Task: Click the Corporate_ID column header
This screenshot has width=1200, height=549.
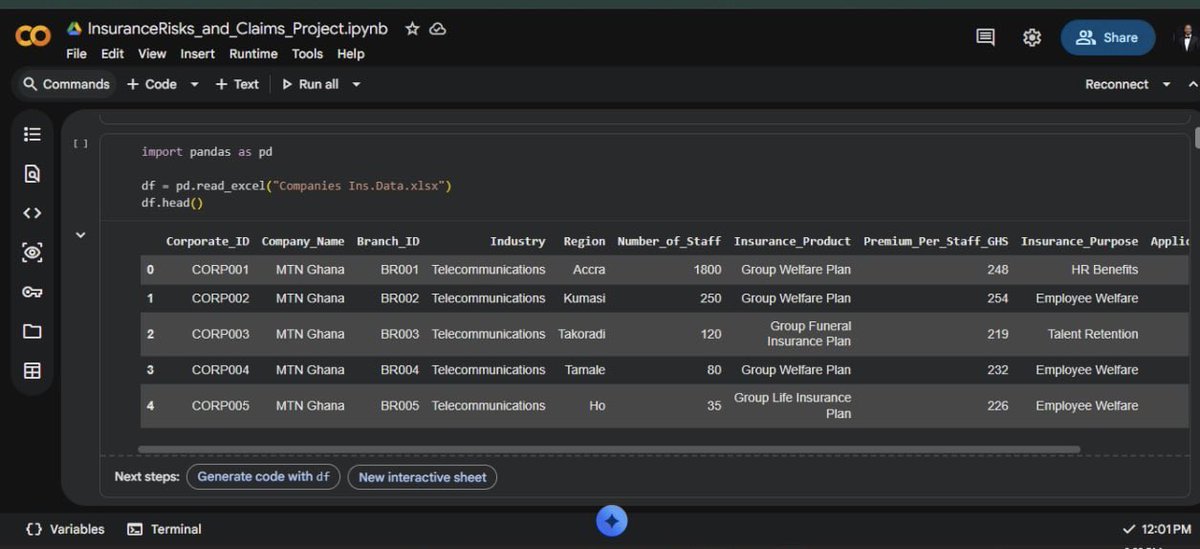Action: coord(207,241)
